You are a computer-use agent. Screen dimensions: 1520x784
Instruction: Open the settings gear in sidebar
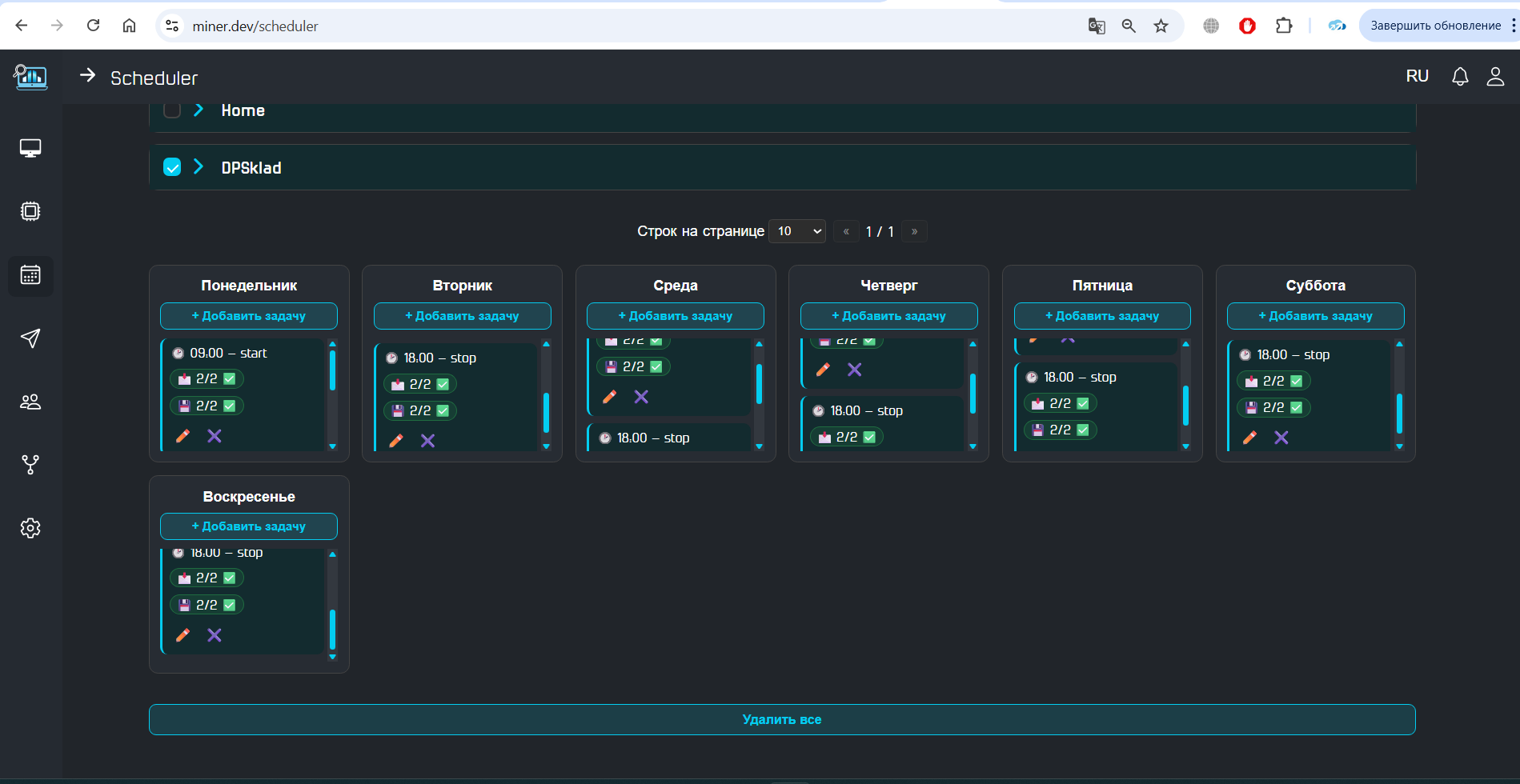[x=30, y=528]
